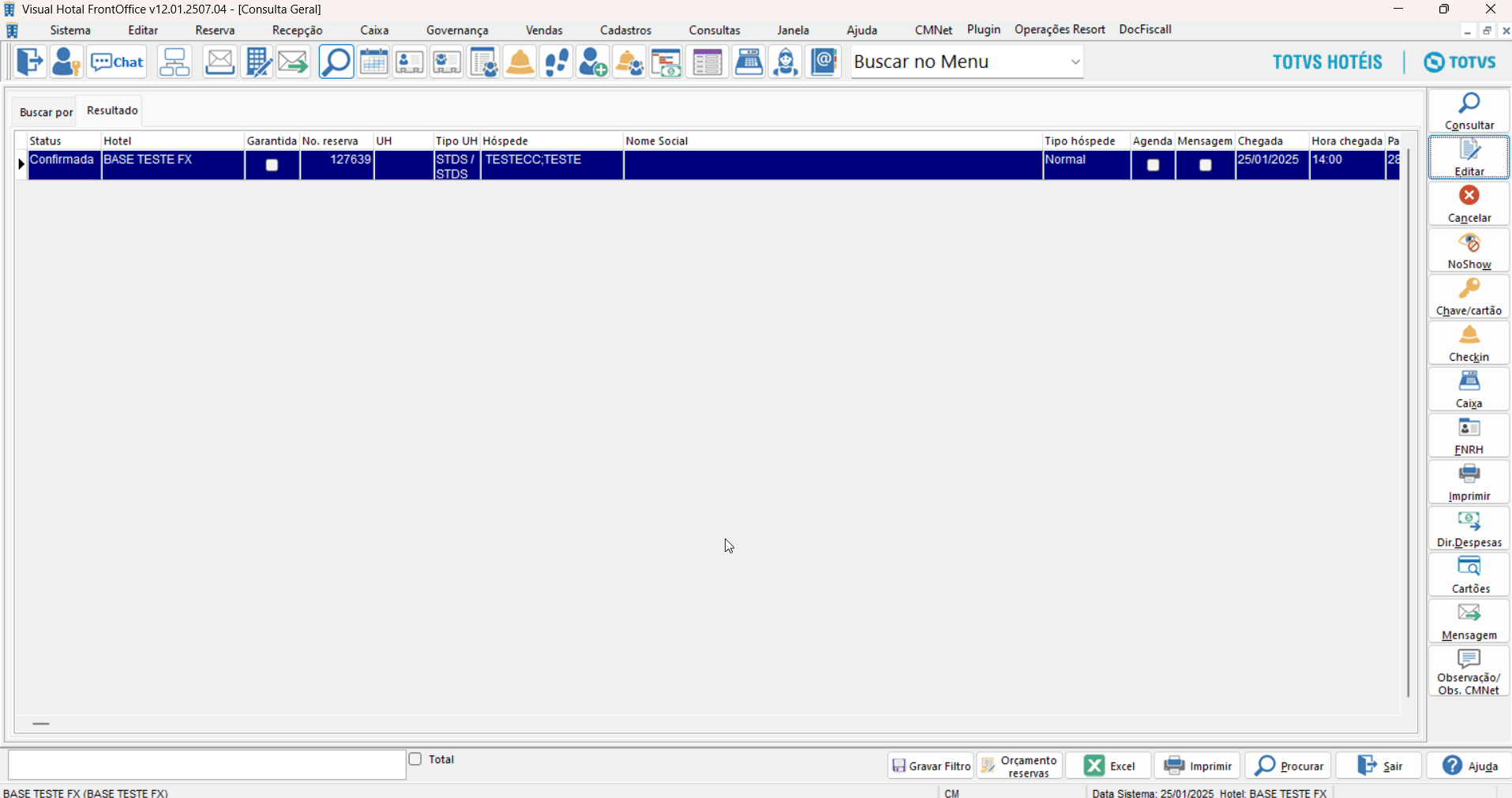The height and width of the screenshot is (798, 1512).
Task: Open Caixa in the side panel
Action: click(1469, 389)
